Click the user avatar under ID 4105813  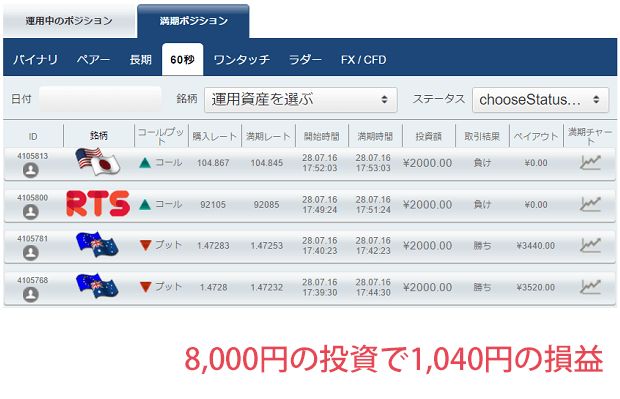(x=31, y=170)
